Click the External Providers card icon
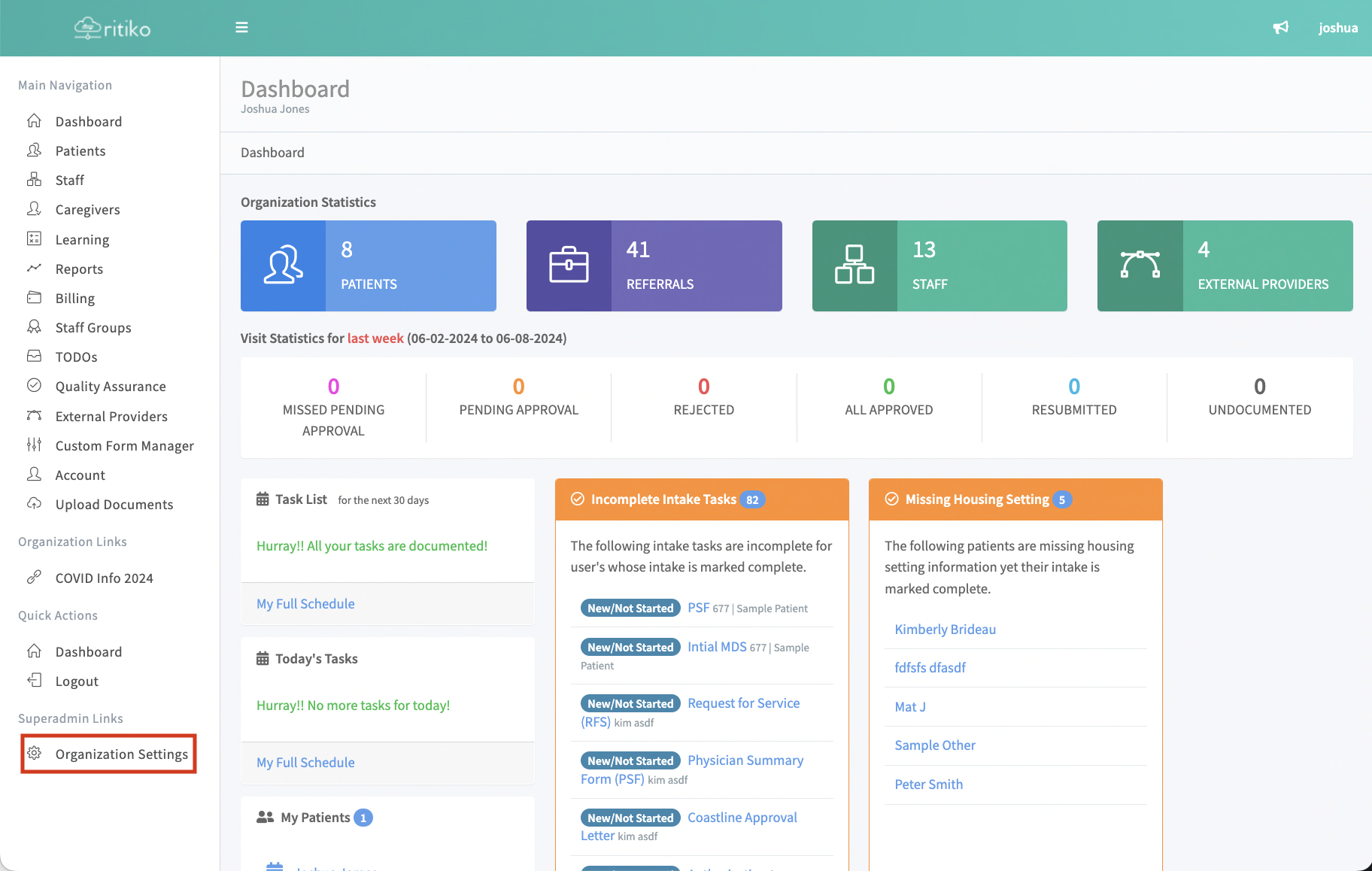 click(1140, 266)
